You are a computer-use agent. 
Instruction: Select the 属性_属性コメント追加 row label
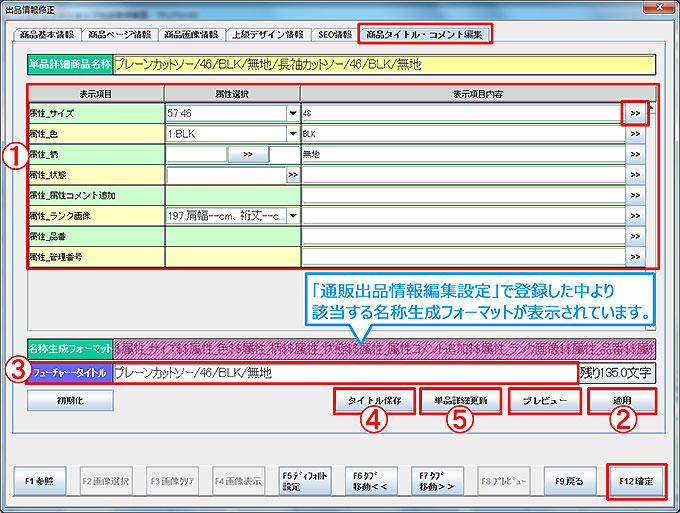(x=96, y=195)
